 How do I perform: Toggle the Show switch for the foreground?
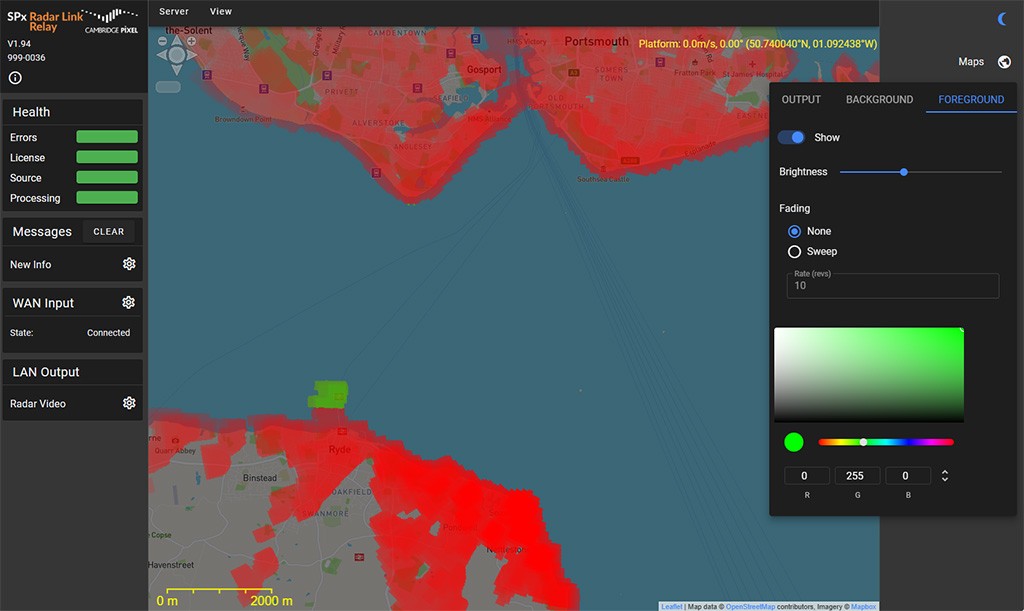click(x=791, y=135)
